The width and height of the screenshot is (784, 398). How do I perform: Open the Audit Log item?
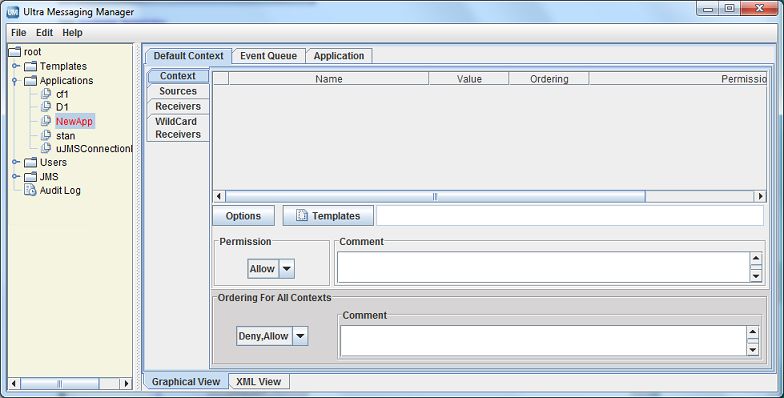60,190
